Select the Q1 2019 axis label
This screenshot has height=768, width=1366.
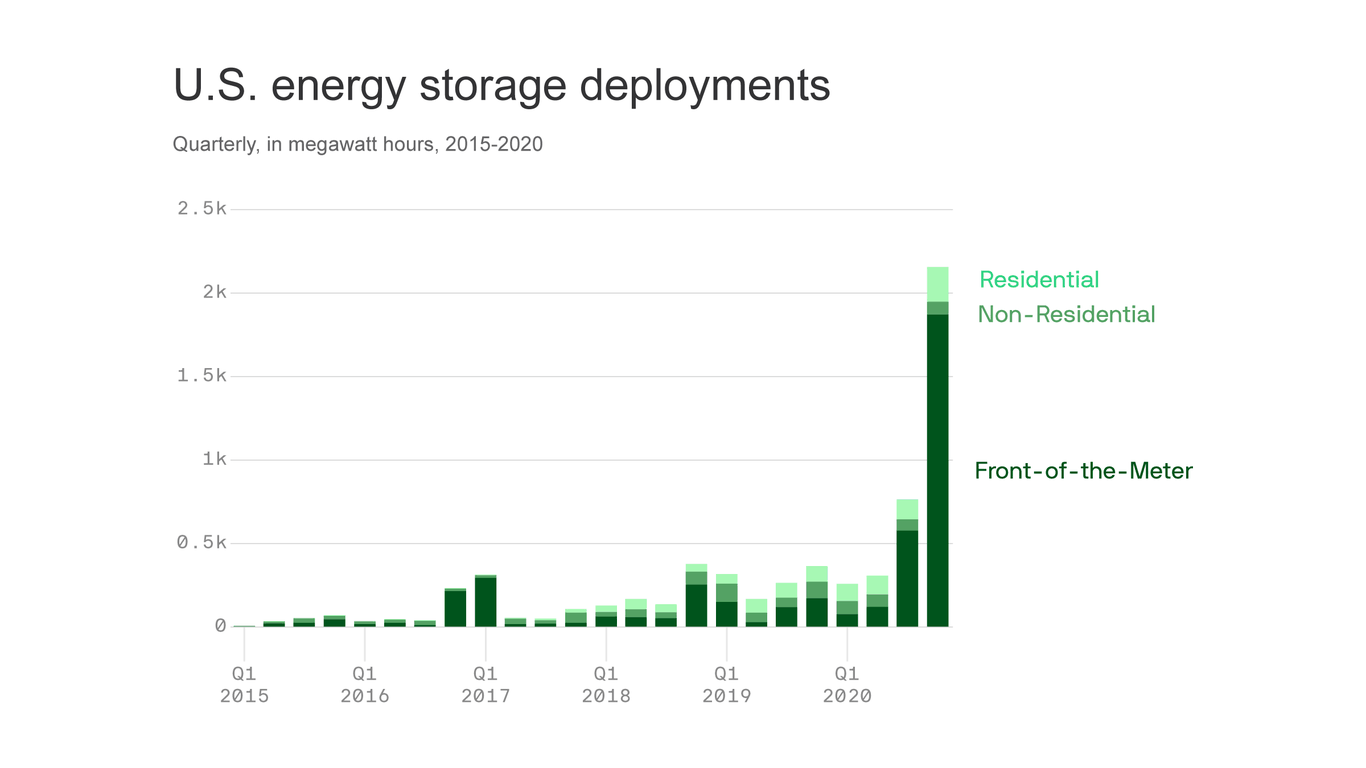(727, 685)
